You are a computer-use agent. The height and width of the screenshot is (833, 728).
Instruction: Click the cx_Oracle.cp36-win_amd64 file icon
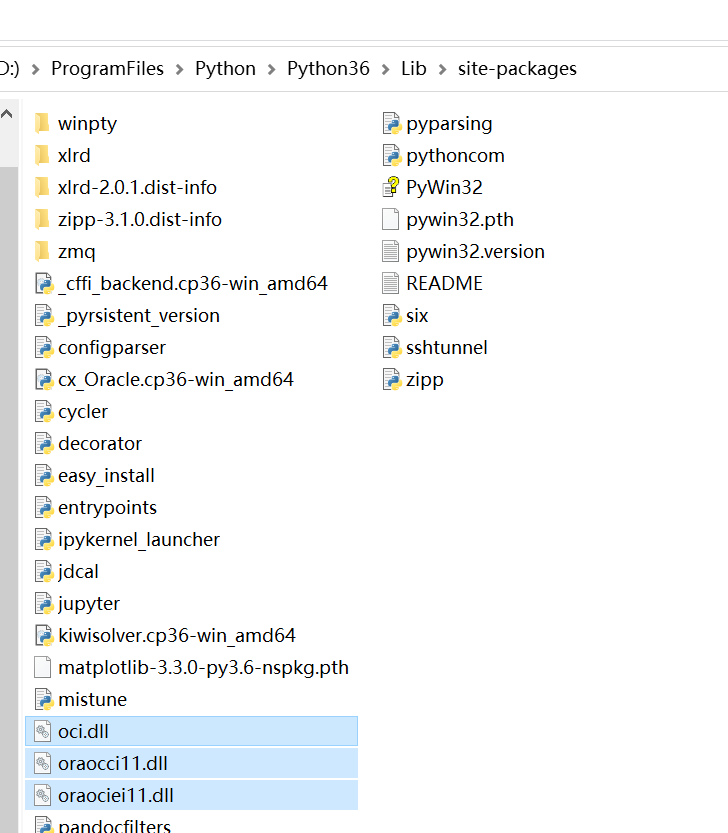[x=44, y=379]
